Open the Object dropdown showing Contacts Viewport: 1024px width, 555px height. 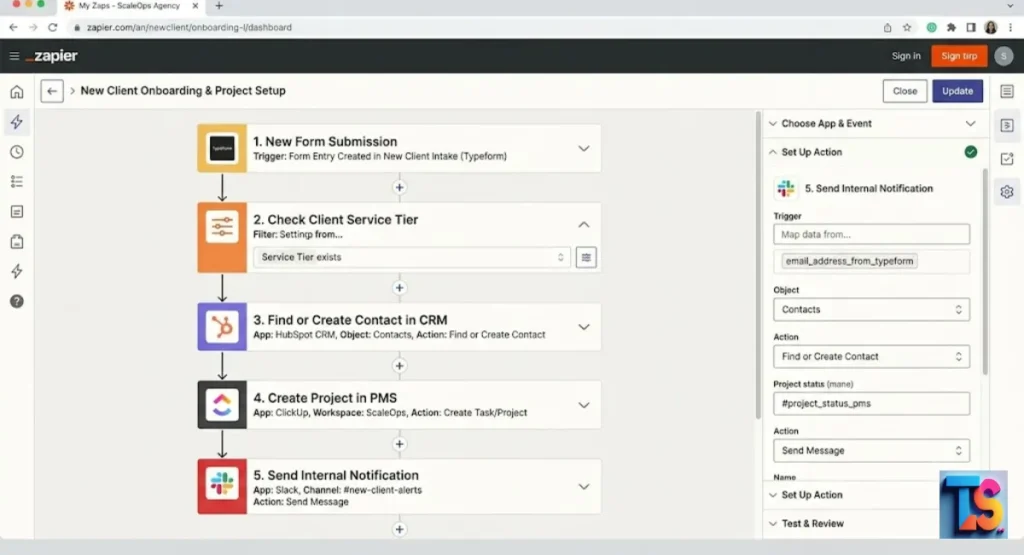(x=871, y=309)
